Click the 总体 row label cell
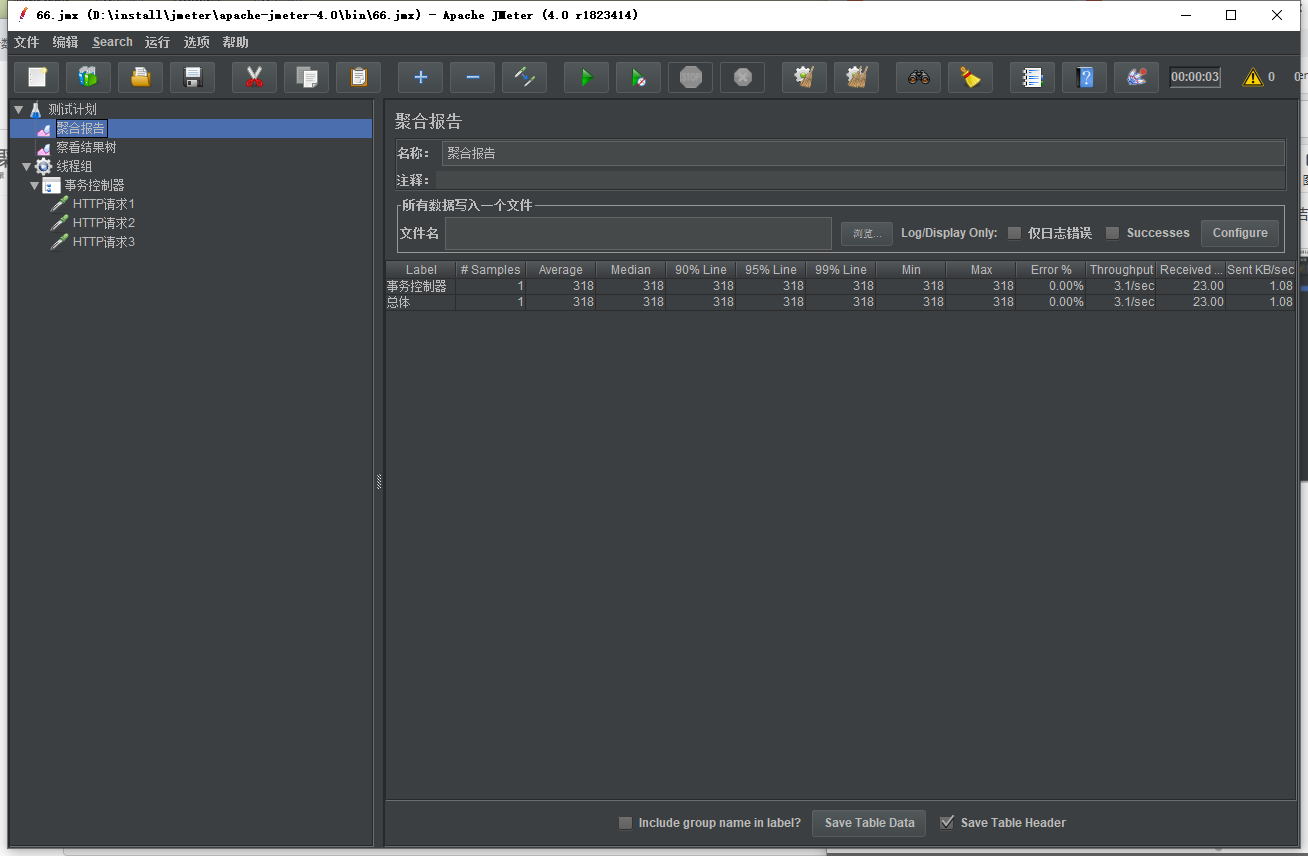The image size is (1308, 856). 421,302
